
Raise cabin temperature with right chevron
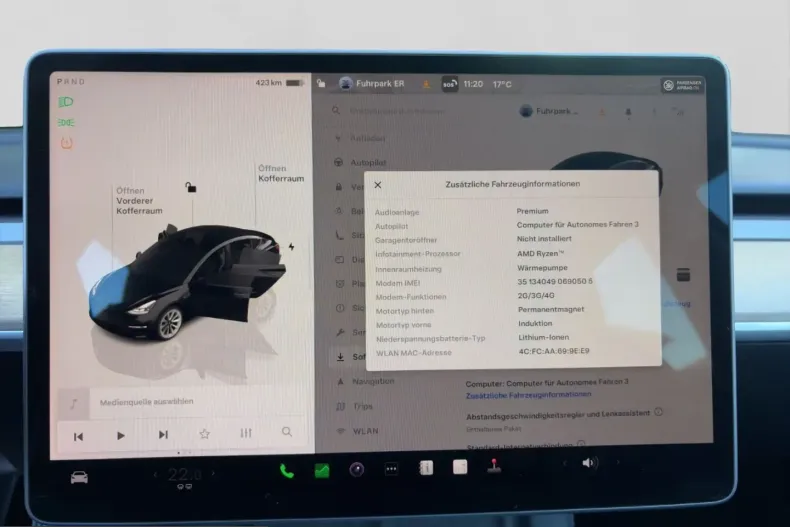coord(213,474)
